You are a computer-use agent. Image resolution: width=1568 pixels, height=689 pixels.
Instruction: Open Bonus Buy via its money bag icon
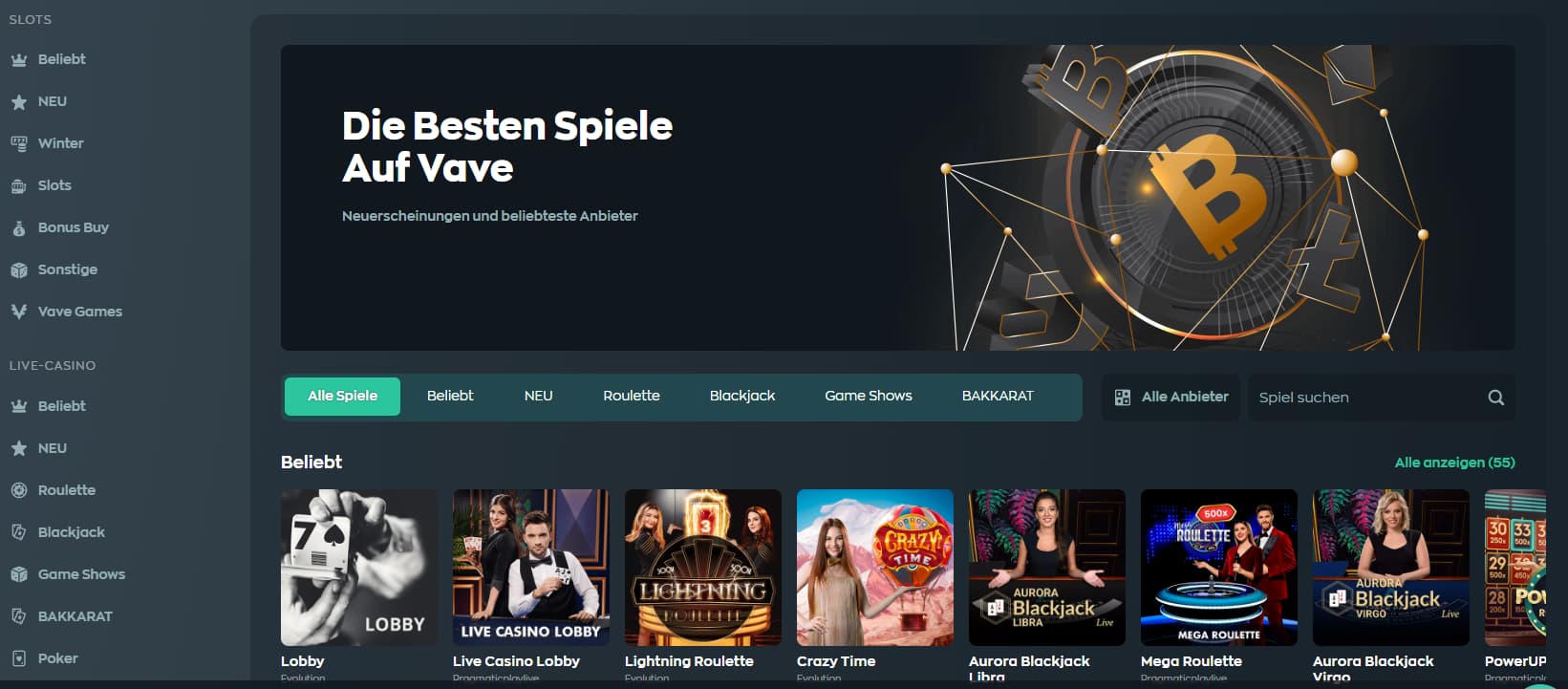pos(18,227)
